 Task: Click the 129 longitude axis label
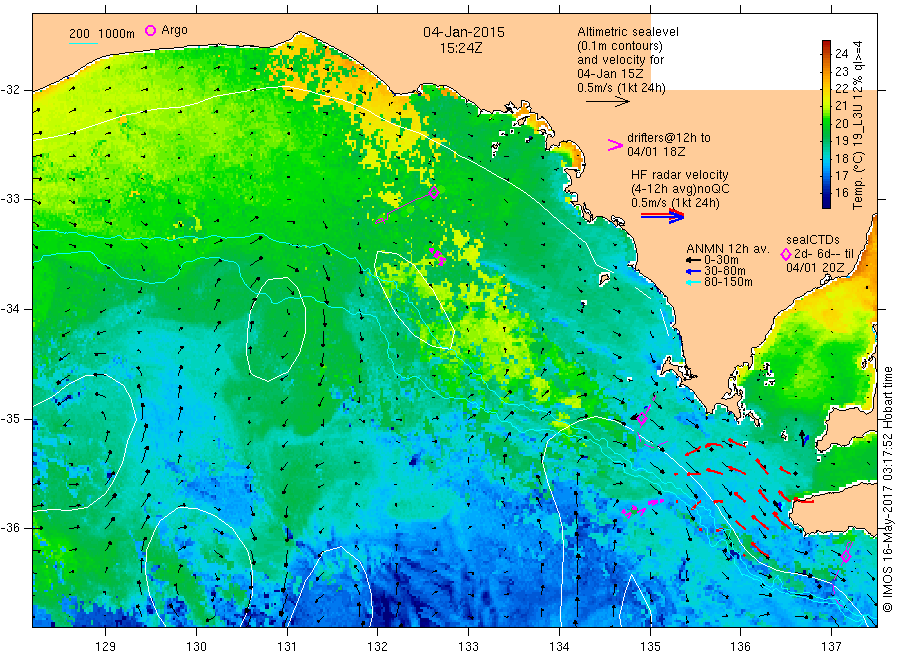coord(106,647)
